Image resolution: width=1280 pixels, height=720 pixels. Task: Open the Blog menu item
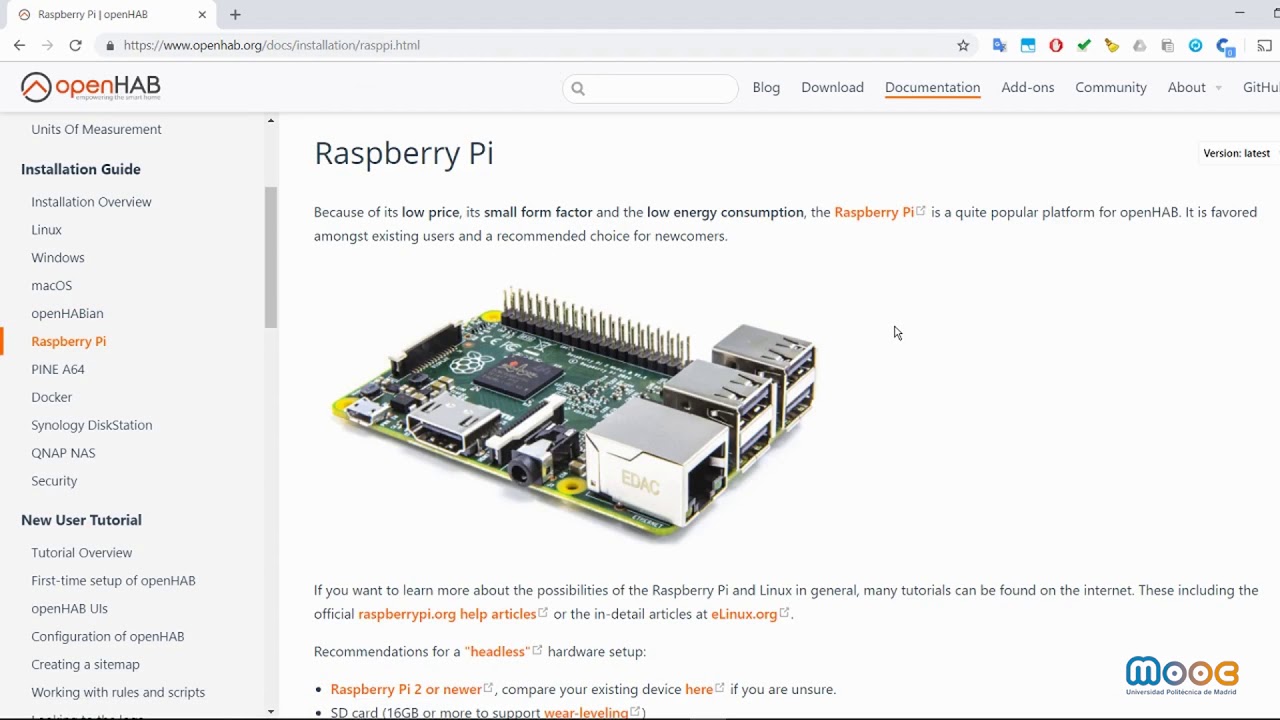(x=766, y=87)
